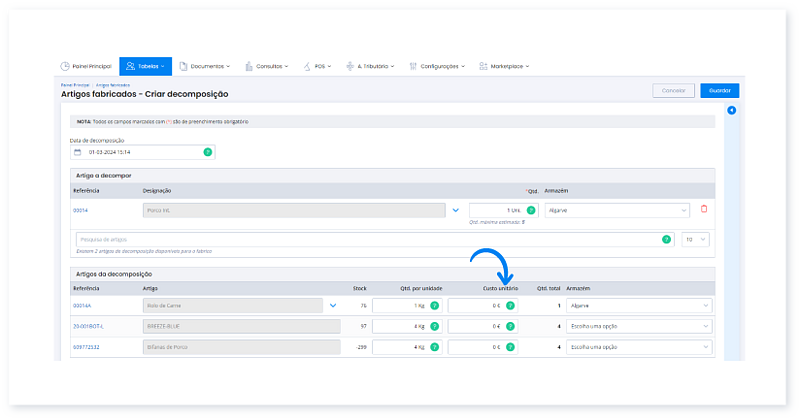Click the Pesquisa de artigos search field
The width and height of the screenshot is (800, 419).
pos(360,240)
